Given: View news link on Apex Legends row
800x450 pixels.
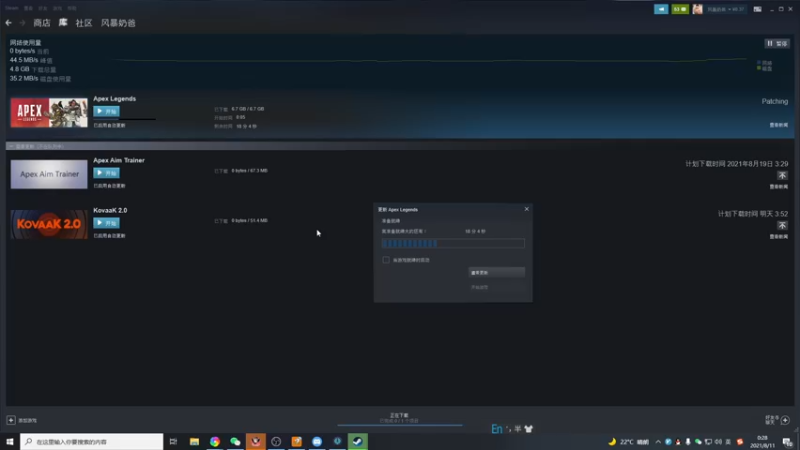Looking at the screenshot, I should coord(779,125).
